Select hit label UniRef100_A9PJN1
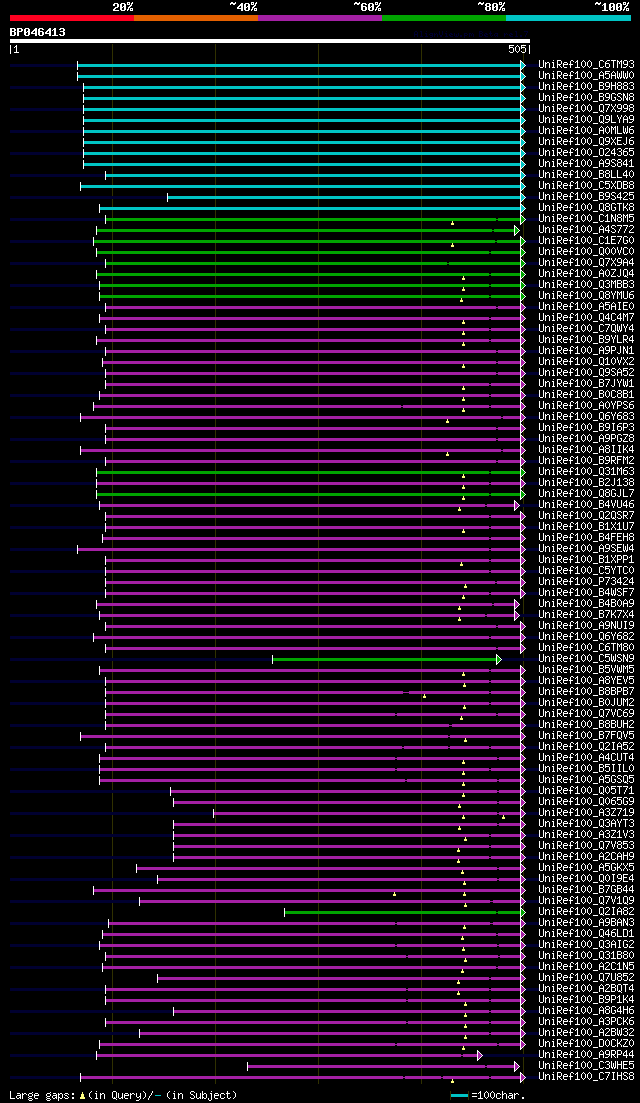This screenshot has width=640, height=1103. coord(587,351)
